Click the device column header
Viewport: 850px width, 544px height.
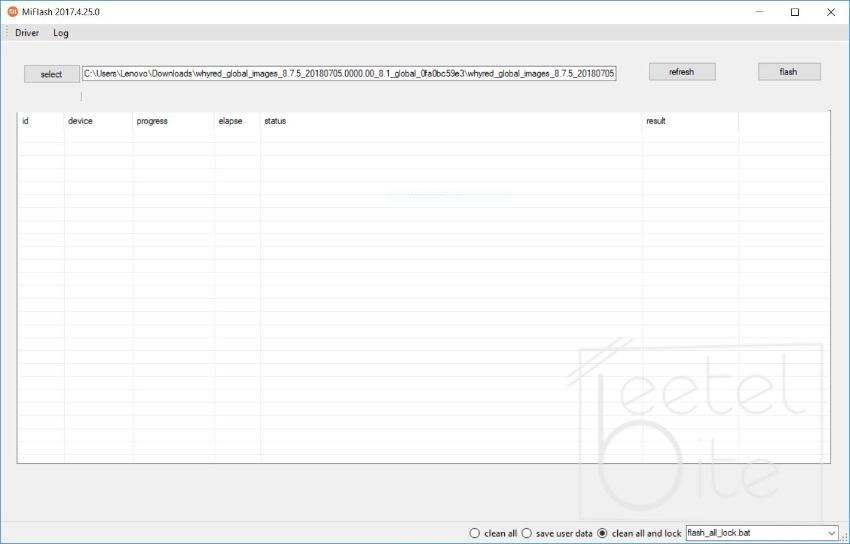(x=99, y=121)
